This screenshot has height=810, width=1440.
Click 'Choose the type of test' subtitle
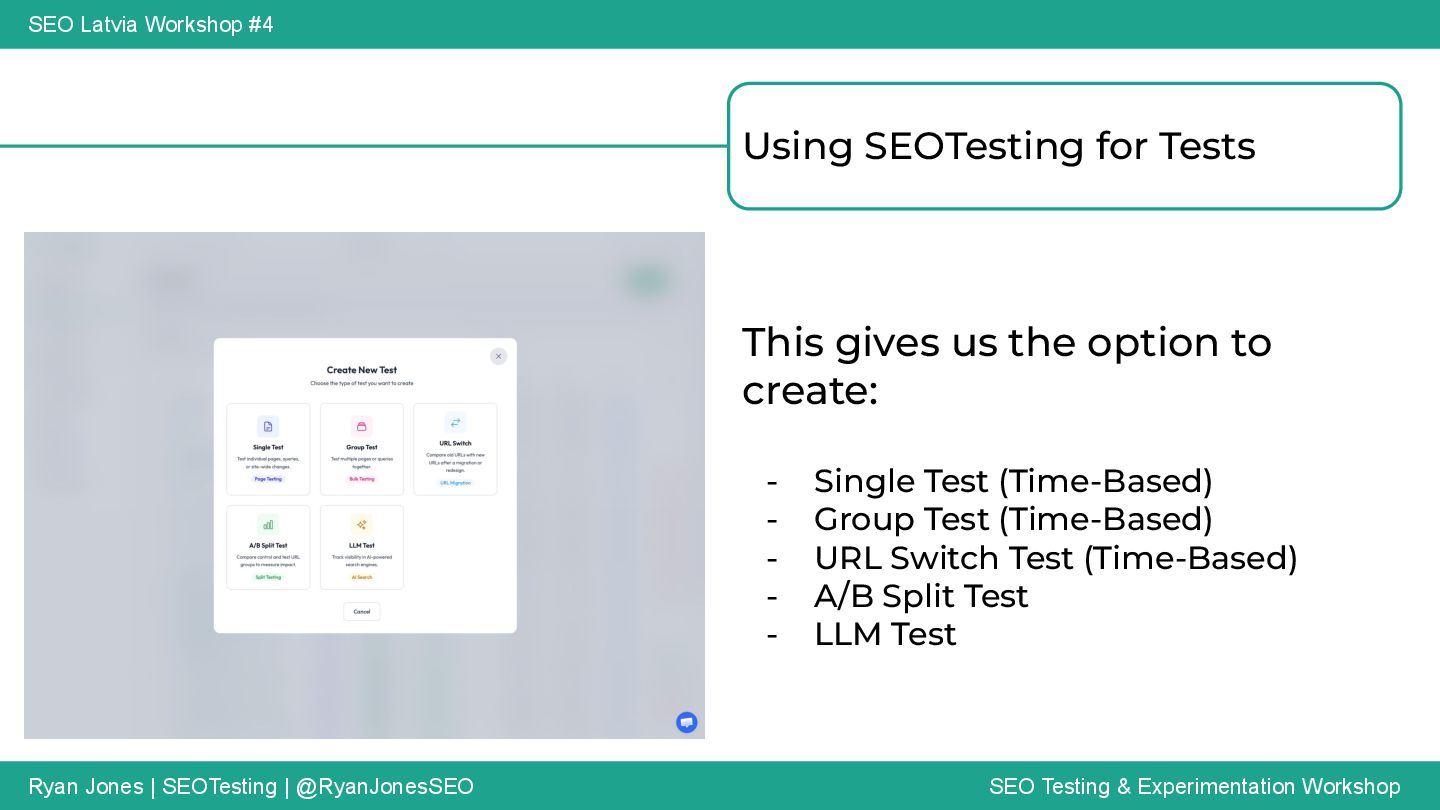362,383
